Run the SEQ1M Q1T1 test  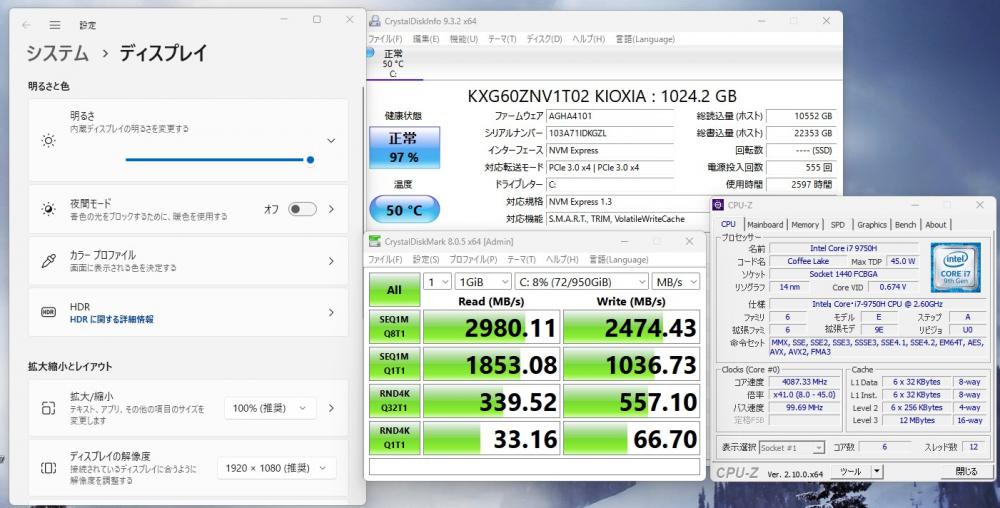point(394,363)
